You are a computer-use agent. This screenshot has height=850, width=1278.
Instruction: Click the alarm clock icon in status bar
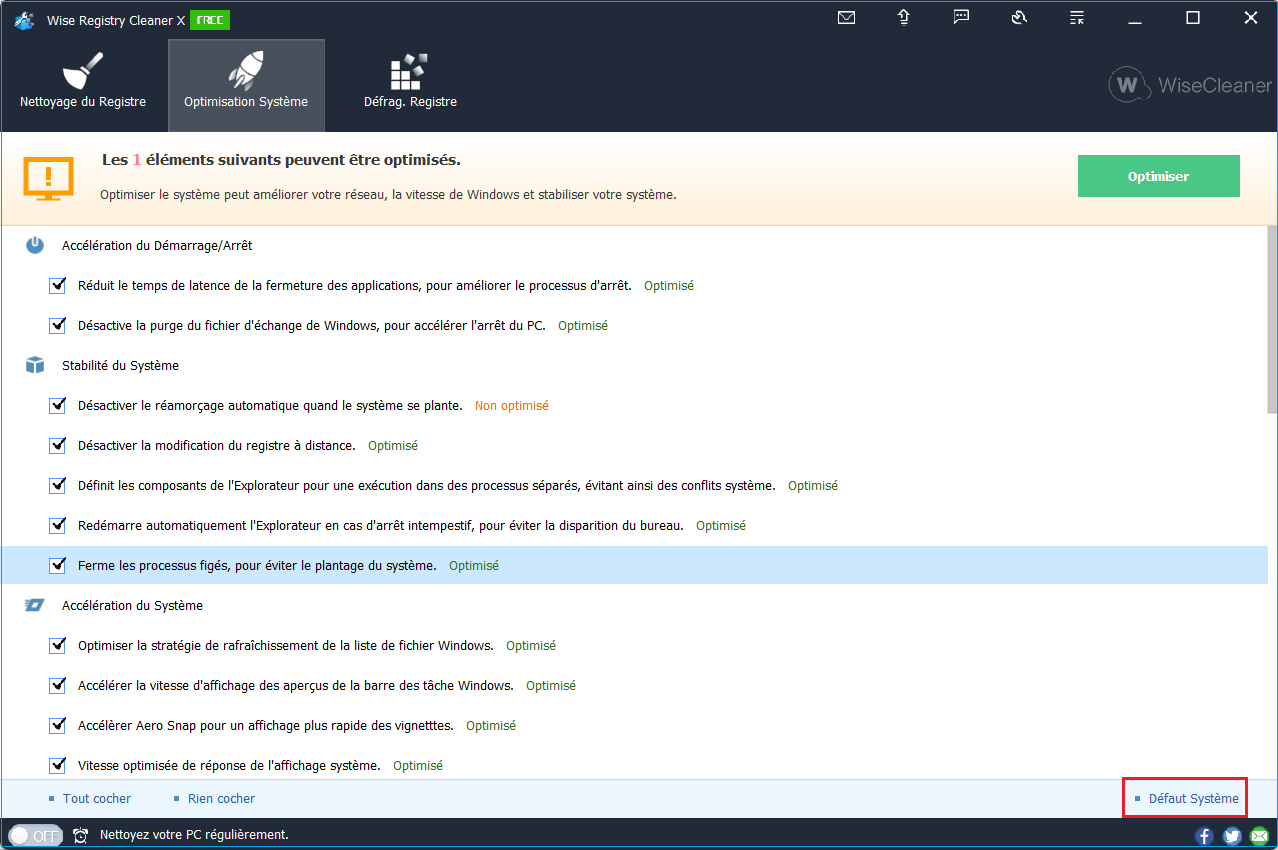click(81, 835)
